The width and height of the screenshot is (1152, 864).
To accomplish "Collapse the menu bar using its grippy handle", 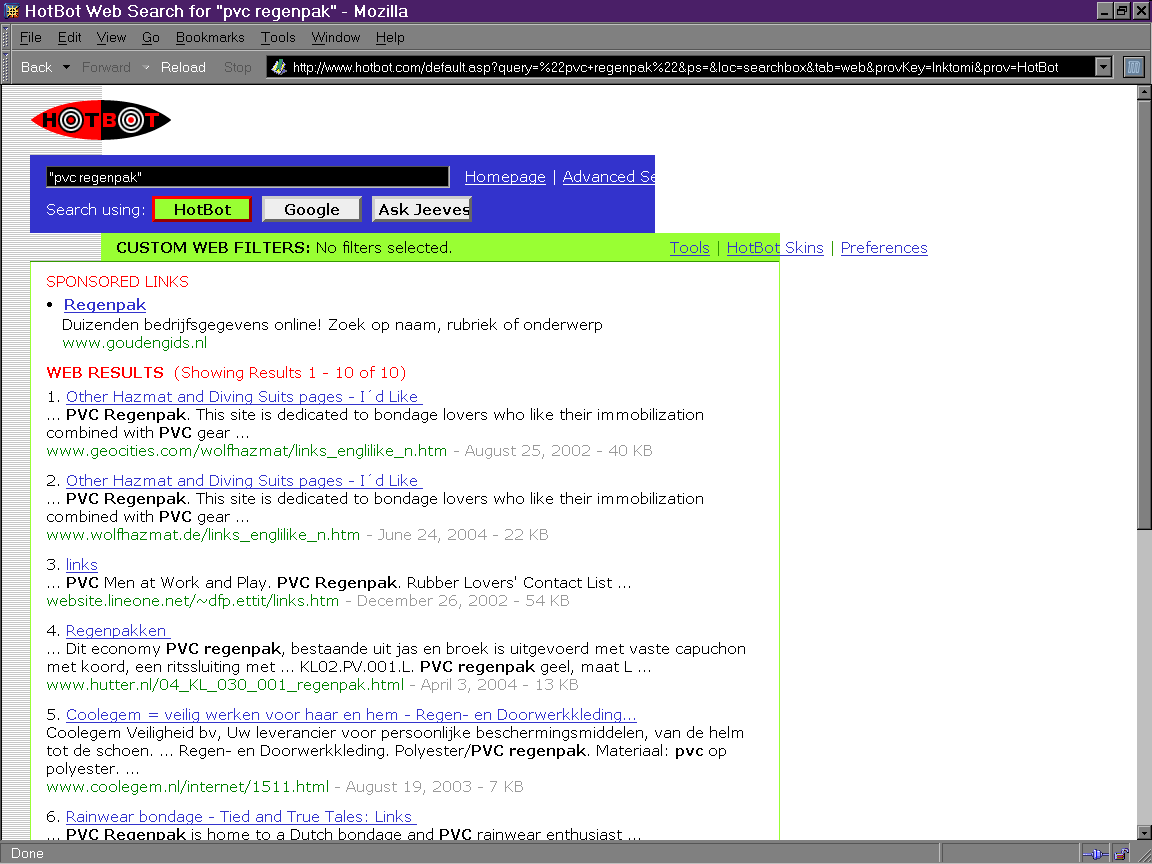I will 7,37.
